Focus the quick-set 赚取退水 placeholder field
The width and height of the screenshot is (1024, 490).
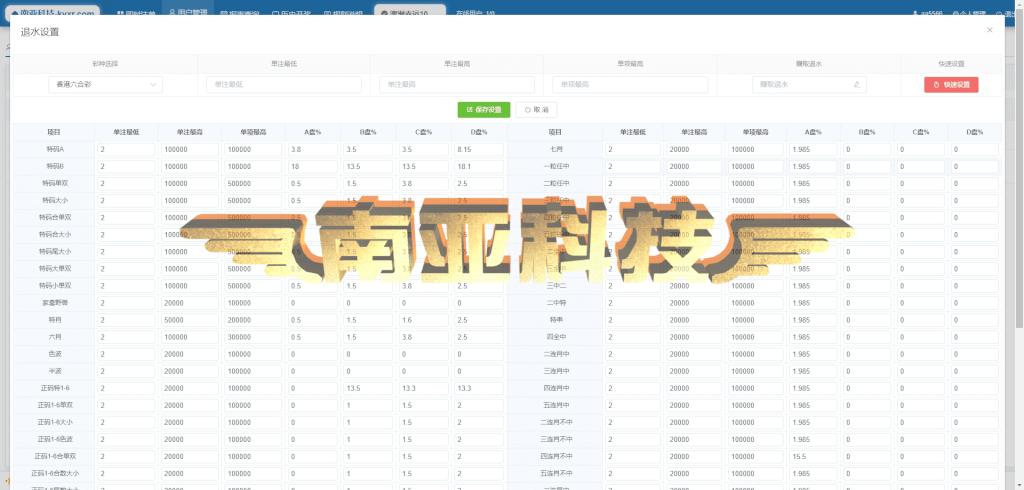pos(809,84)
